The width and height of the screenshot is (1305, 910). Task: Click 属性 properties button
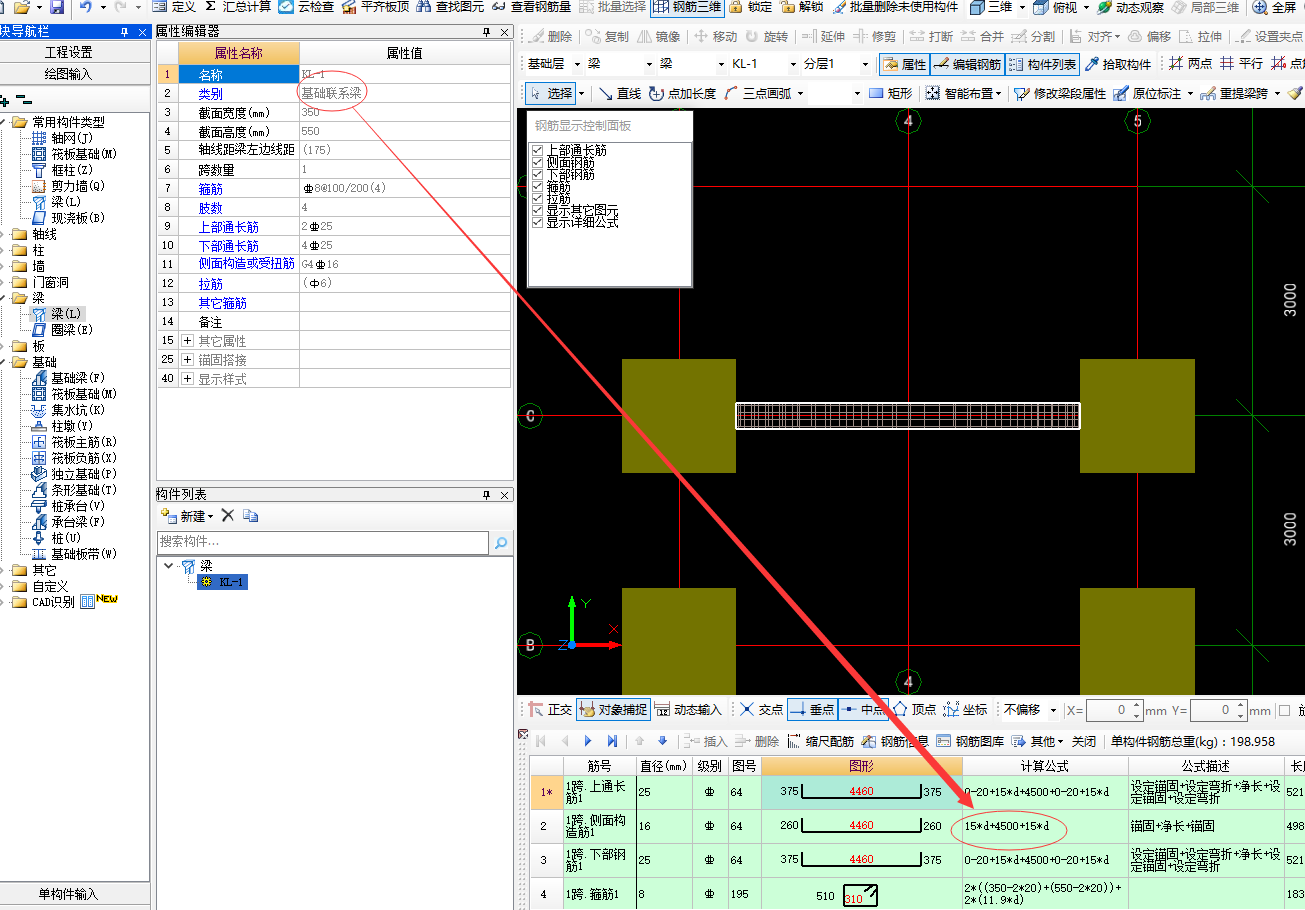(904, 64)
